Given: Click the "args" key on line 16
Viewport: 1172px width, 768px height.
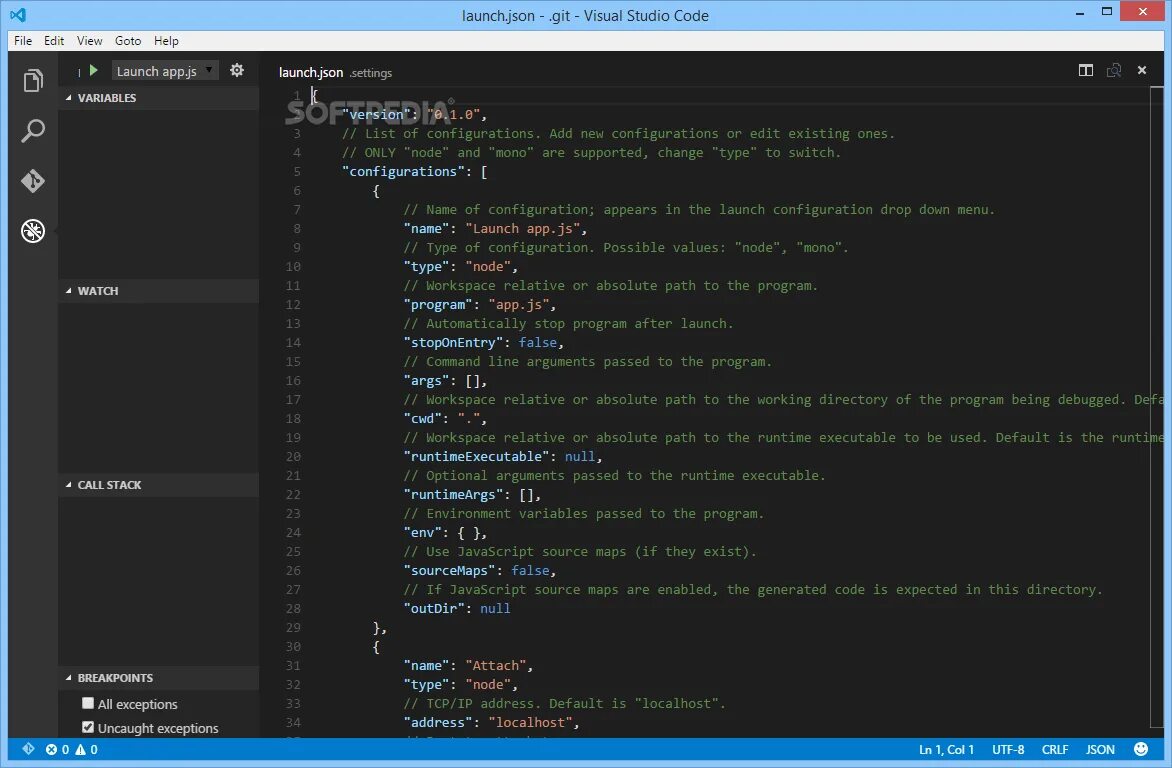Looking at the screenshot, I should pyautogui.click(x=427, y=381).
